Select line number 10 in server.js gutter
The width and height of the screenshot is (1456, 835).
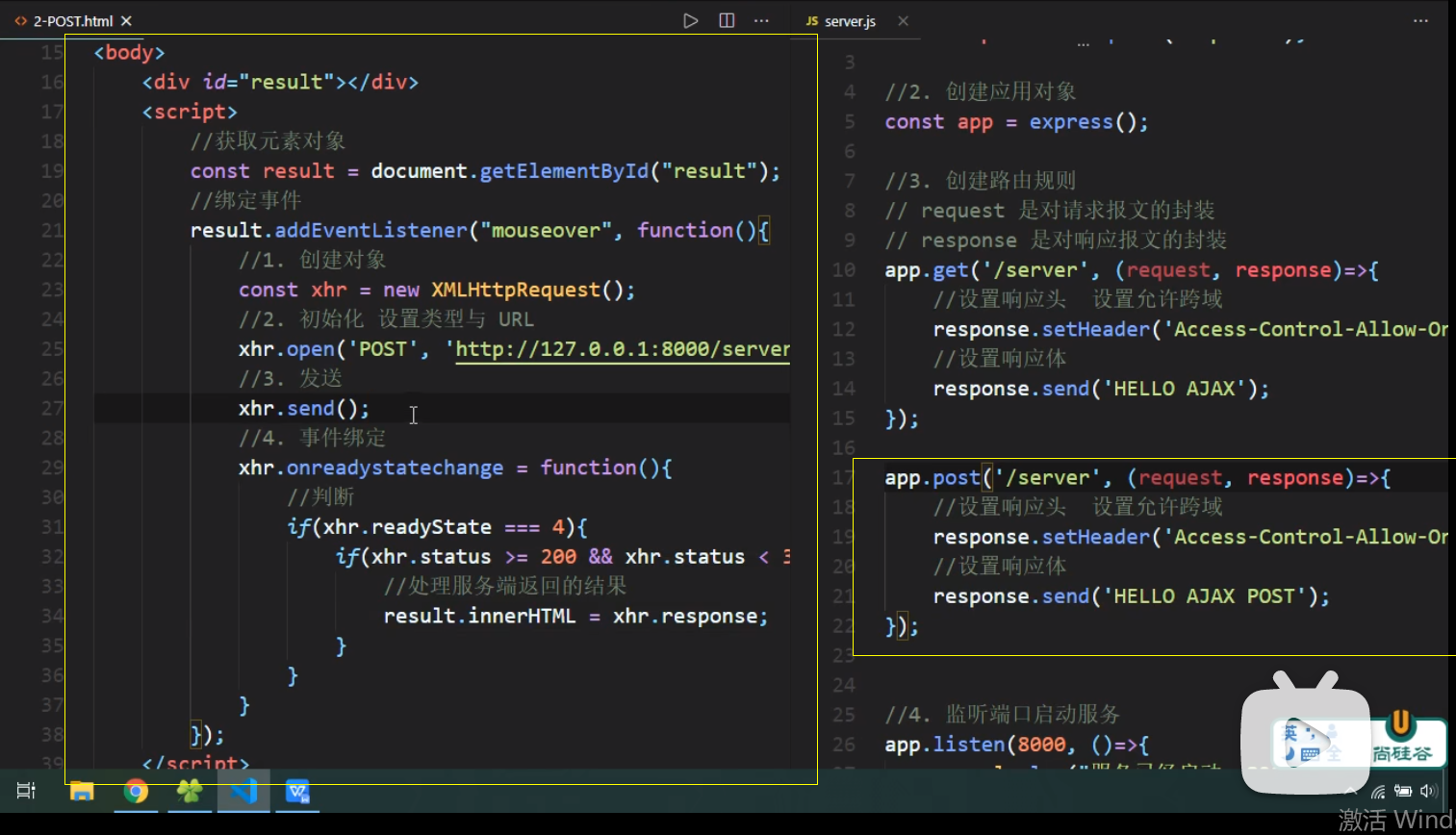(843, 270)
